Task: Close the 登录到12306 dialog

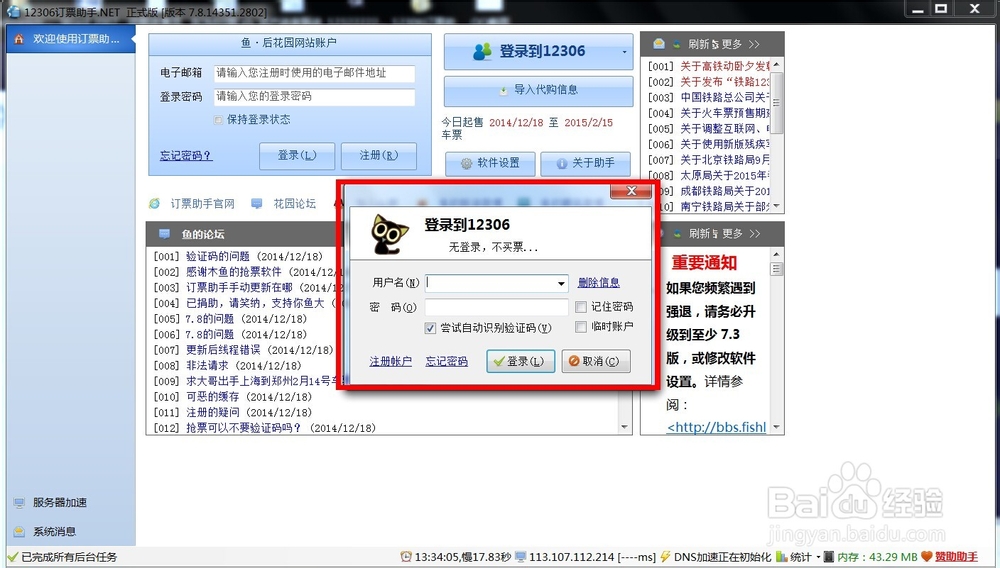Action: [631, 191]
